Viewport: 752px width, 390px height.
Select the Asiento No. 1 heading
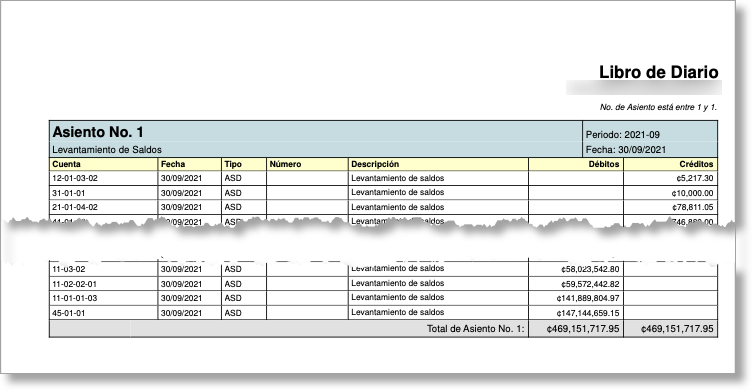[98, 132]
